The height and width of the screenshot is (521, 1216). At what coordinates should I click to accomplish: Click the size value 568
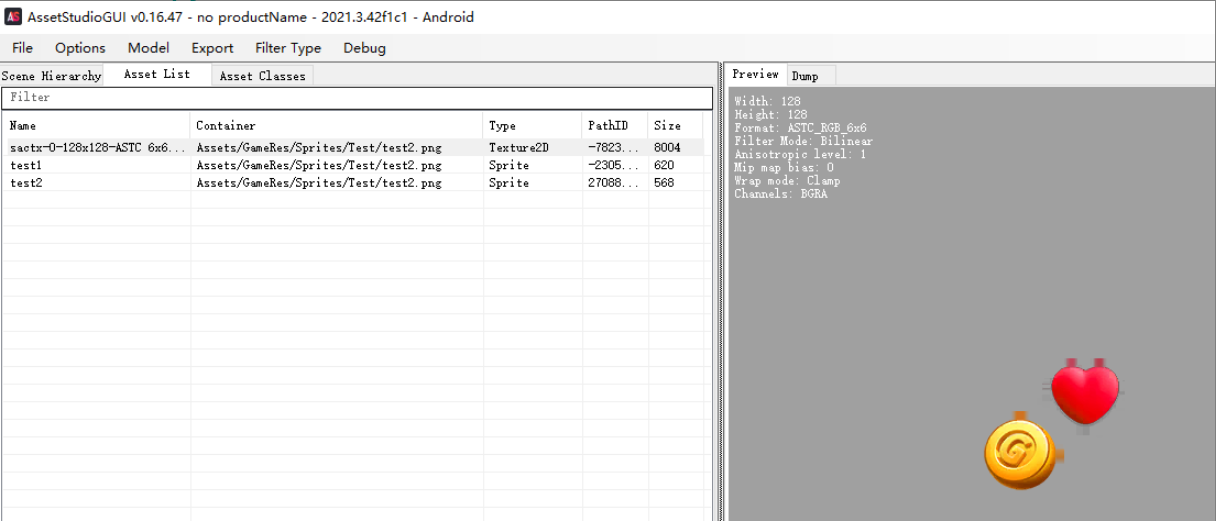point(664,183)
